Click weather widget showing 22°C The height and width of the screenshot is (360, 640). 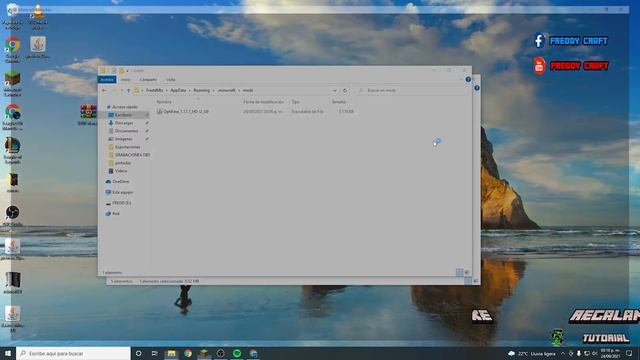coord(532,353)
